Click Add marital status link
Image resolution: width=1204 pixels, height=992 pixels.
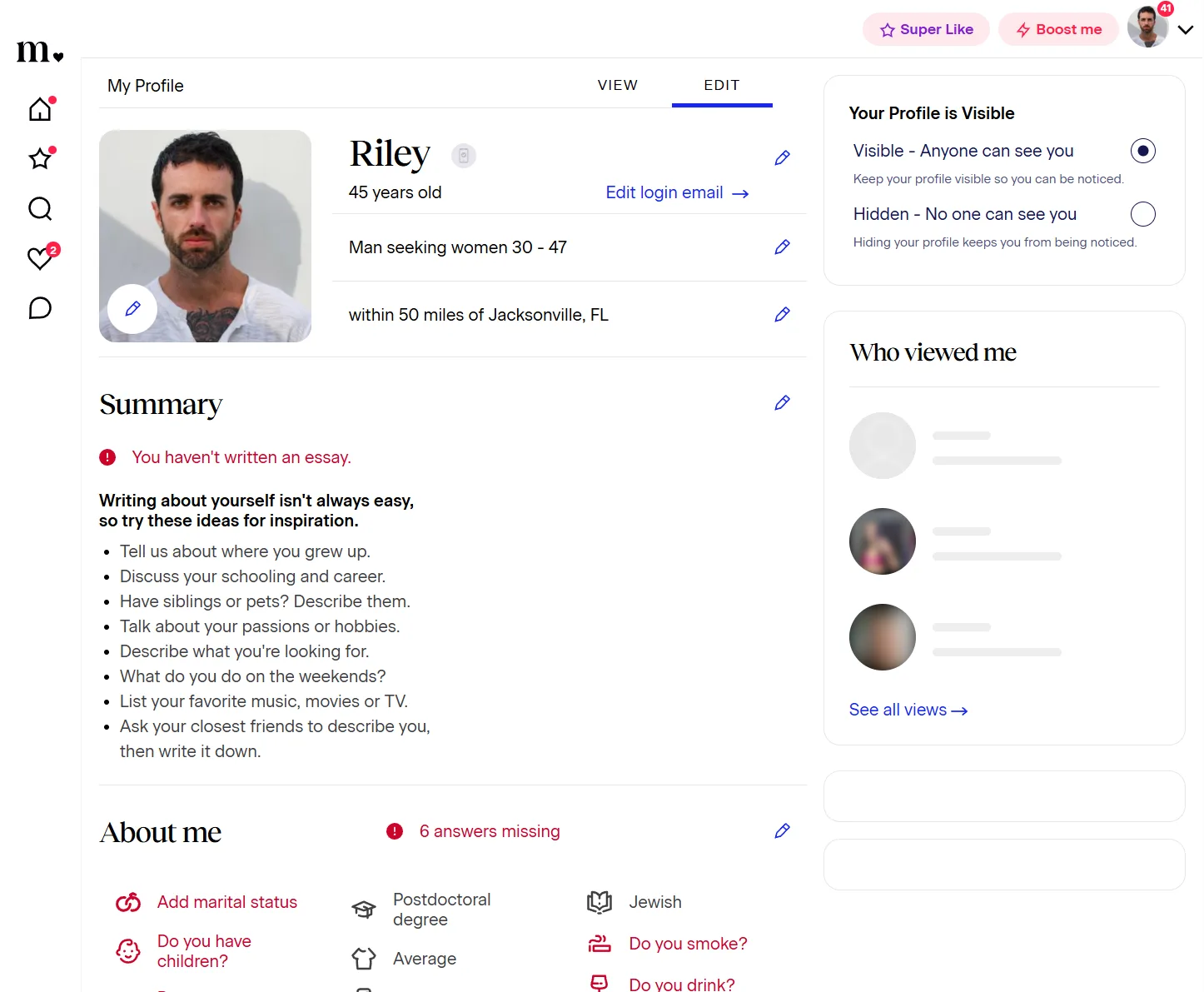227,902
